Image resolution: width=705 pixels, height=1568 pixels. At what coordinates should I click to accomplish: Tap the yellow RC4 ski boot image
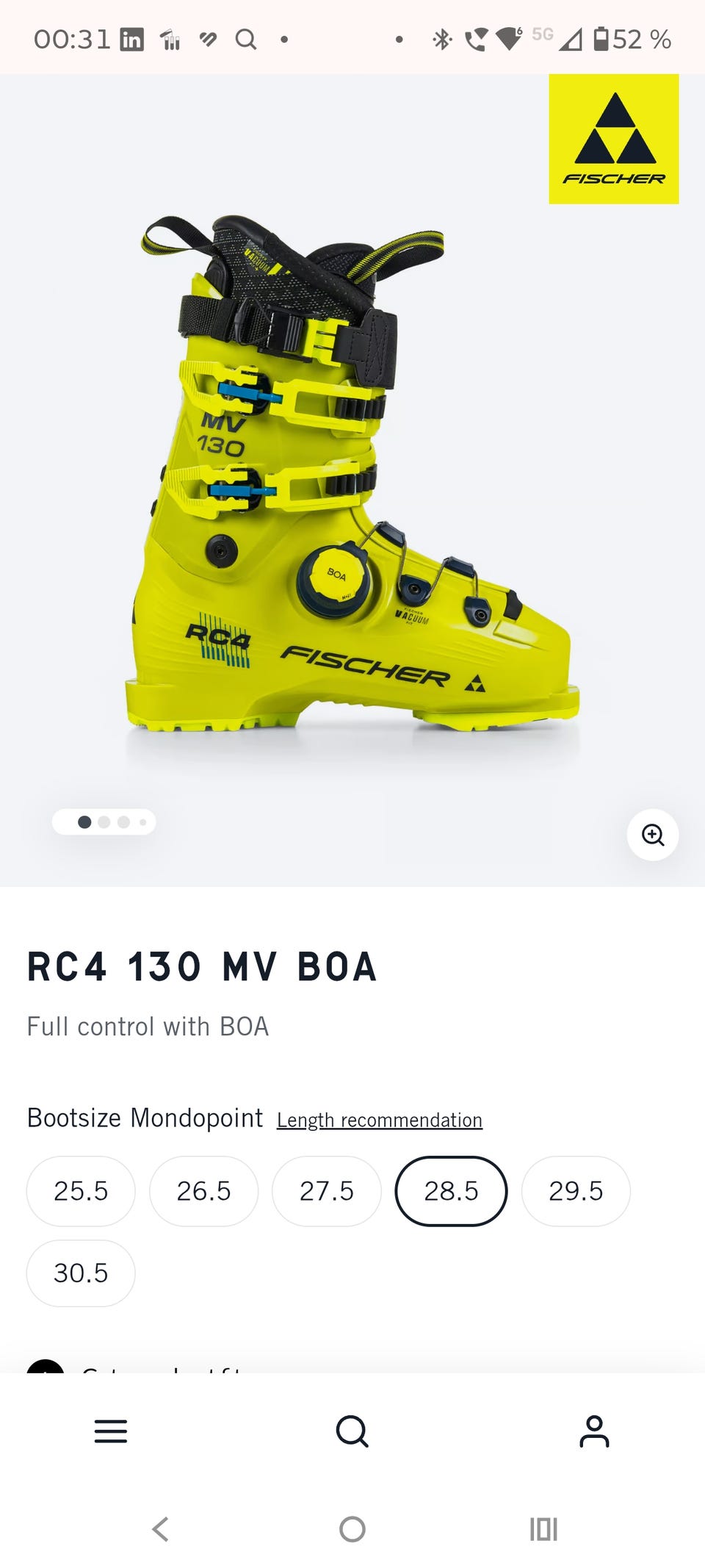(352, 474)
